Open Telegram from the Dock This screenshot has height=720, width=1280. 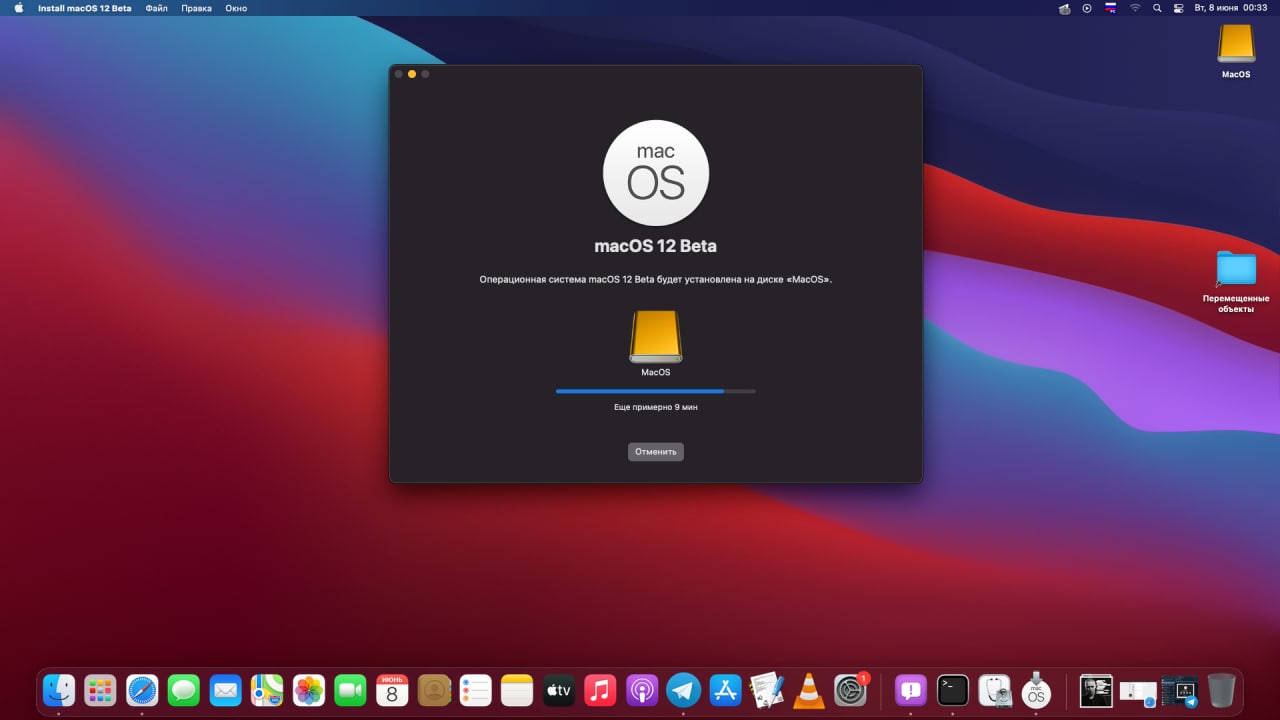tap(684, 690)
